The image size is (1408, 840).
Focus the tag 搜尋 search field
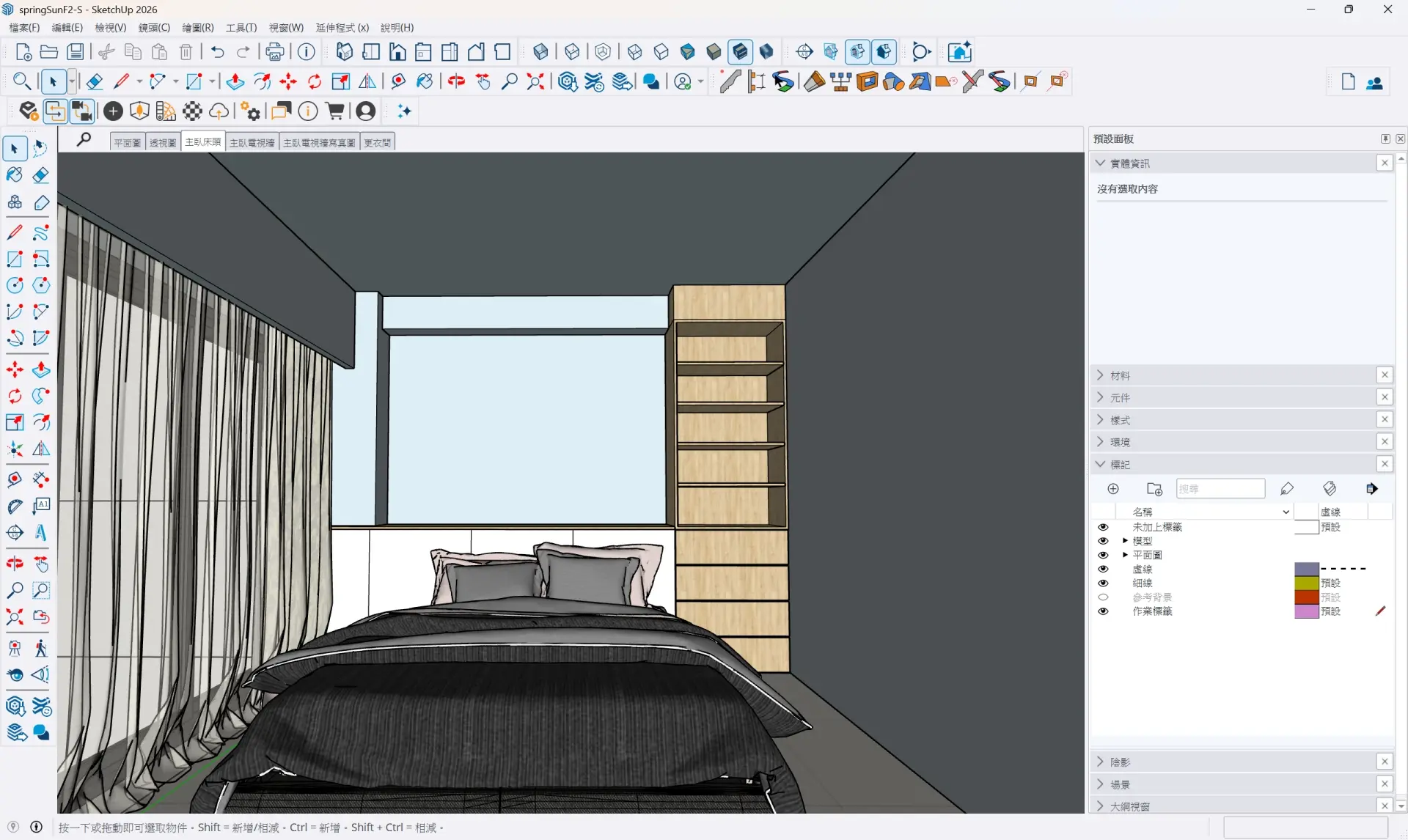1221,489
